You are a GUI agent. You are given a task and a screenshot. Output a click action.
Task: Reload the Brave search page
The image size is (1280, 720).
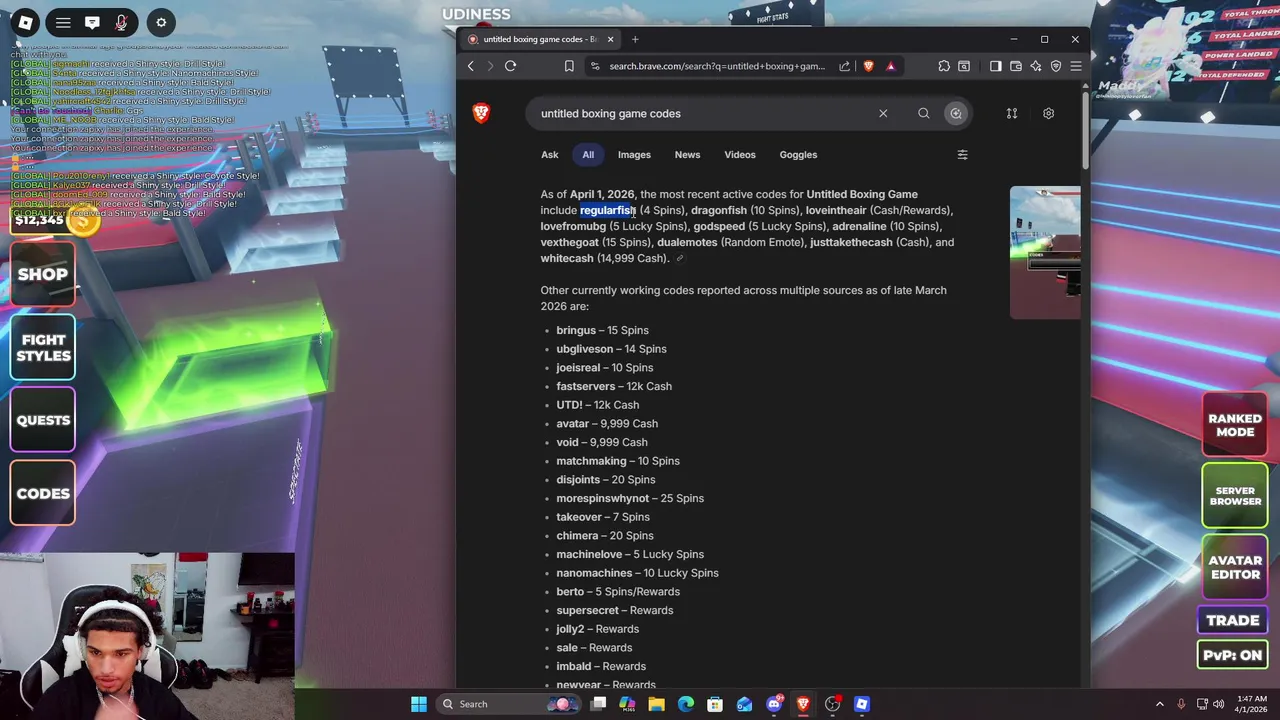pos(510,66)
